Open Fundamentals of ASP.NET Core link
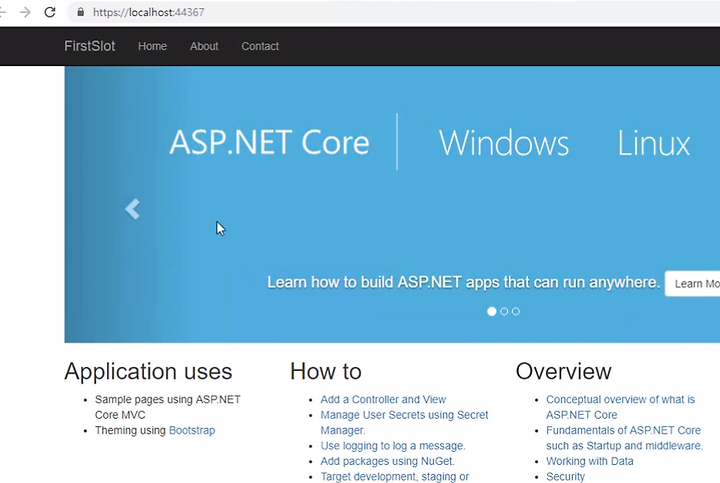The image size is (720, 483). click(x=624, y=438)
